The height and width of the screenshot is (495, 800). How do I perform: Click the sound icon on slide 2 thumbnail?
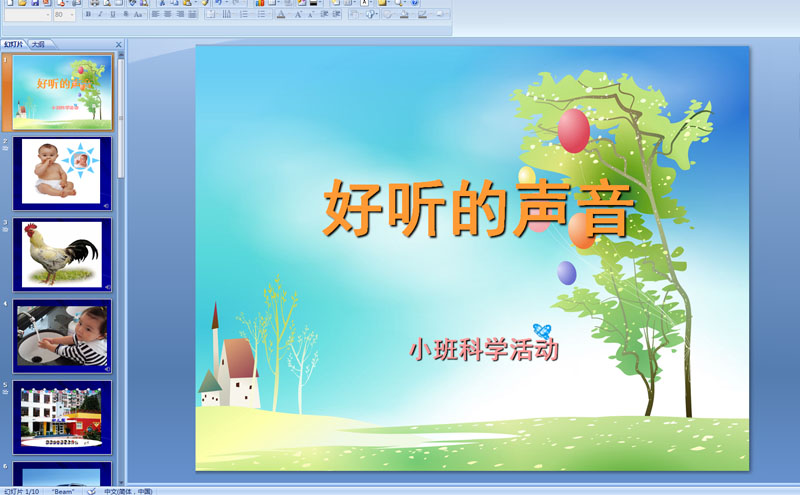click(107, 206)
